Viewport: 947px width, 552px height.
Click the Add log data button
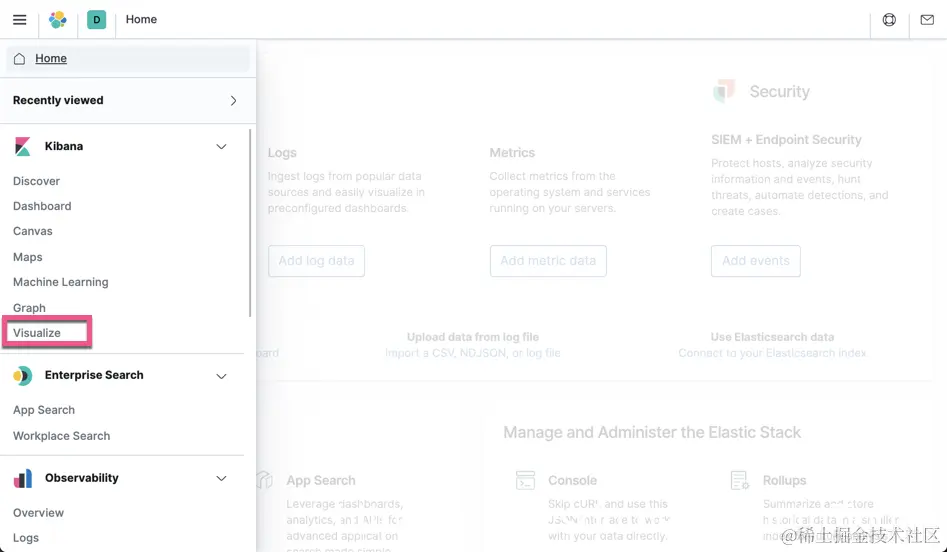pos(316,261)
